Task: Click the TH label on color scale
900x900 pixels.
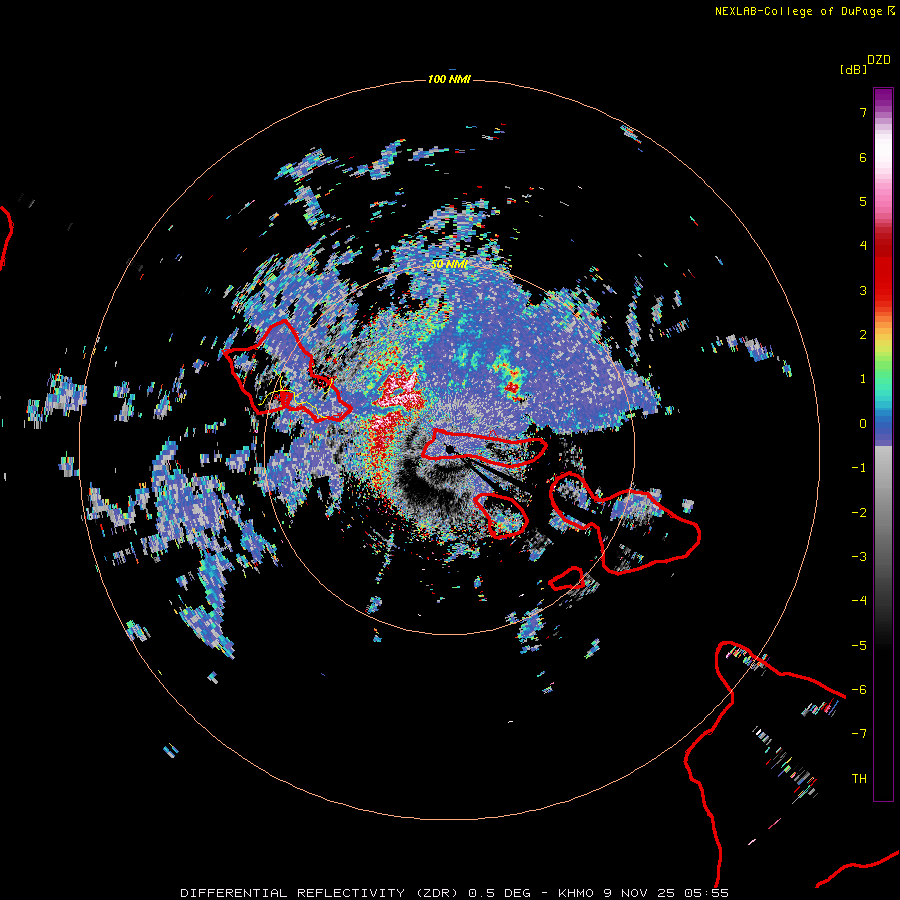Action: click(x=859, y=779)
